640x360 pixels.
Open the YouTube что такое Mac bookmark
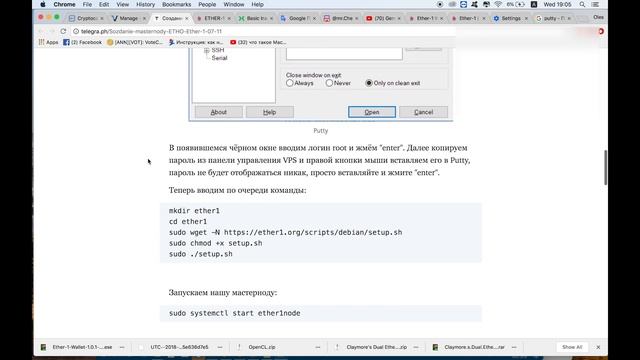(258, 42)
